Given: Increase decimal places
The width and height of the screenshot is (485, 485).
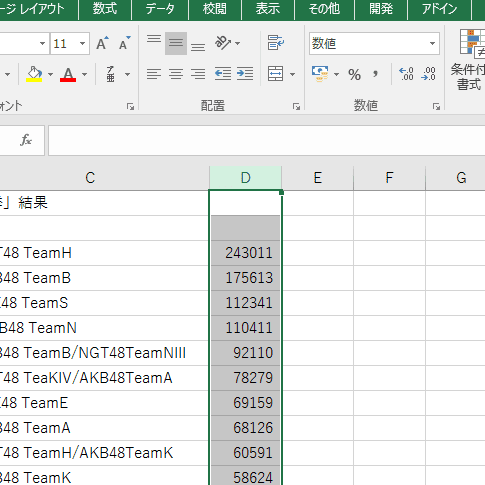Looking at the screenshot, I should [x=407, y=74].
